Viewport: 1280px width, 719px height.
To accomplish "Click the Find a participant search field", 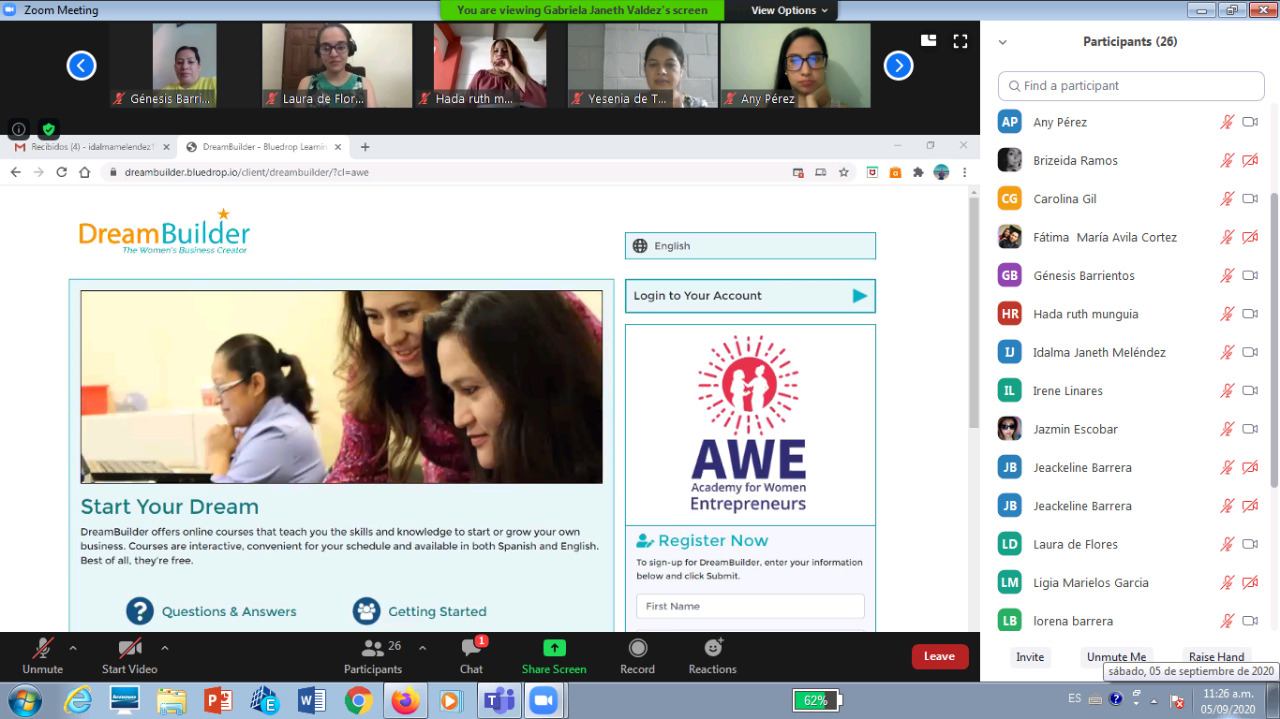I will pyautogui.click(x=1131, y=86).
